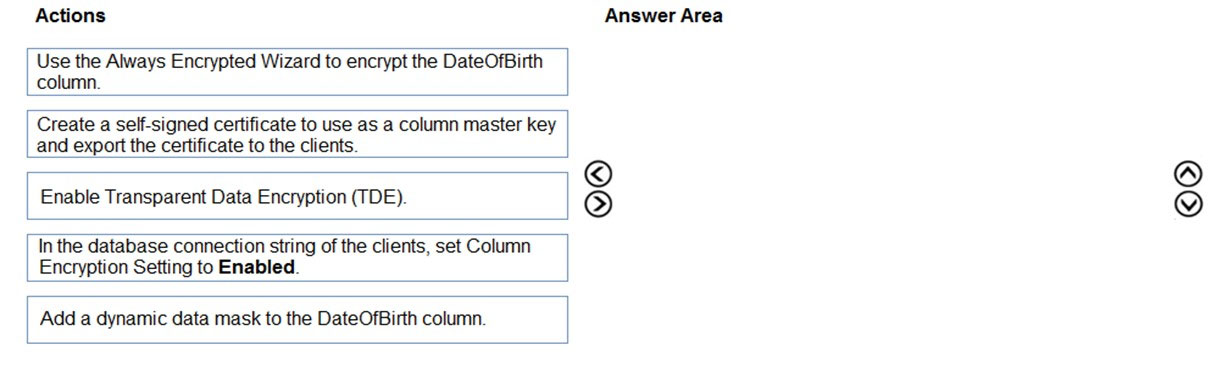Click the word 'column.' in the first action
The width and height of the screenshot is (1211, 373).
69,82
